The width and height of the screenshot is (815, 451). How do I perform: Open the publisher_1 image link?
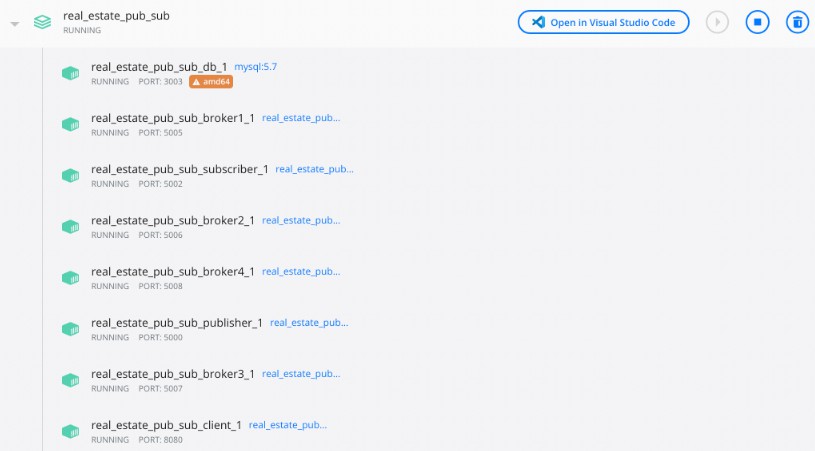(x=309, y=323)
